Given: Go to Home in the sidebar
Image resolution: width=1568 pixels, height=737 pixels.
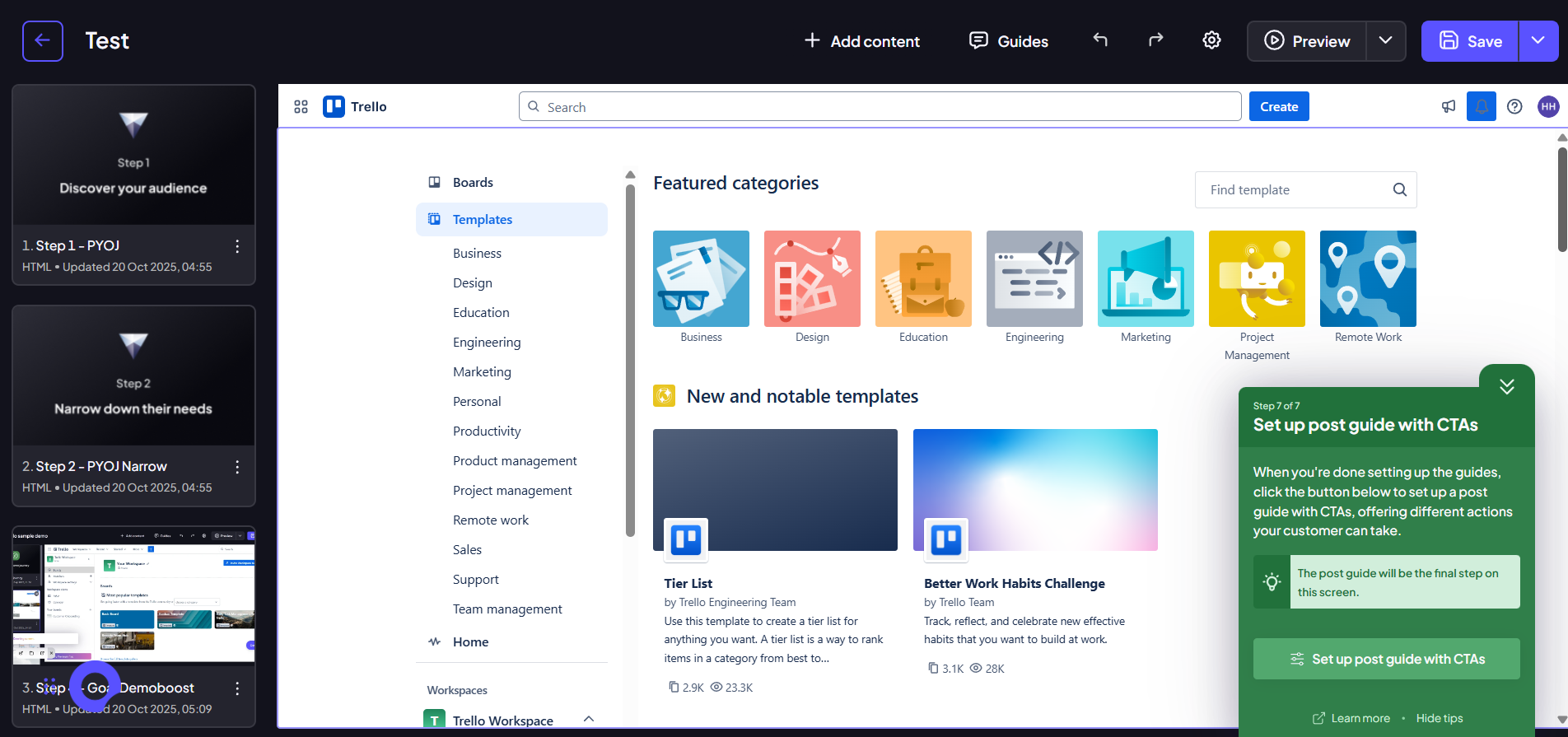Looking at the screenshot, I should coord(511,642).
